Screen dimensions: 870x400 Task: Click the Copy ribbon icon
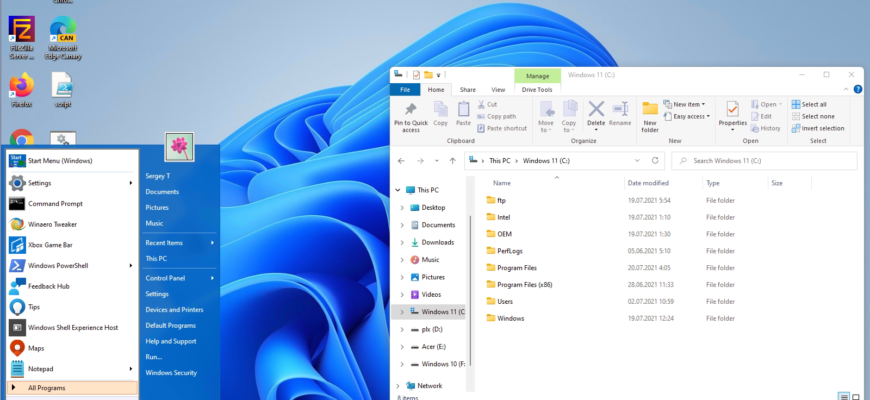[x=441, y=109]
